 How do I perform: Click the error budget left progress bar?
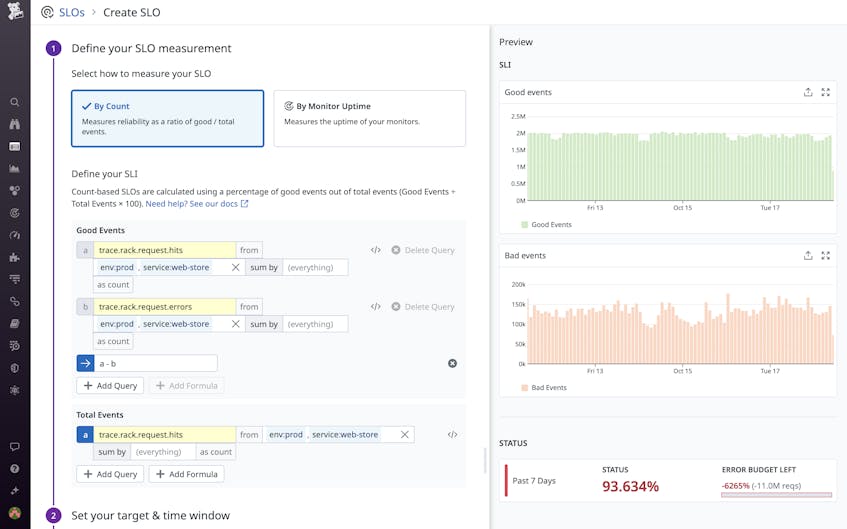[x=776, y=494]
